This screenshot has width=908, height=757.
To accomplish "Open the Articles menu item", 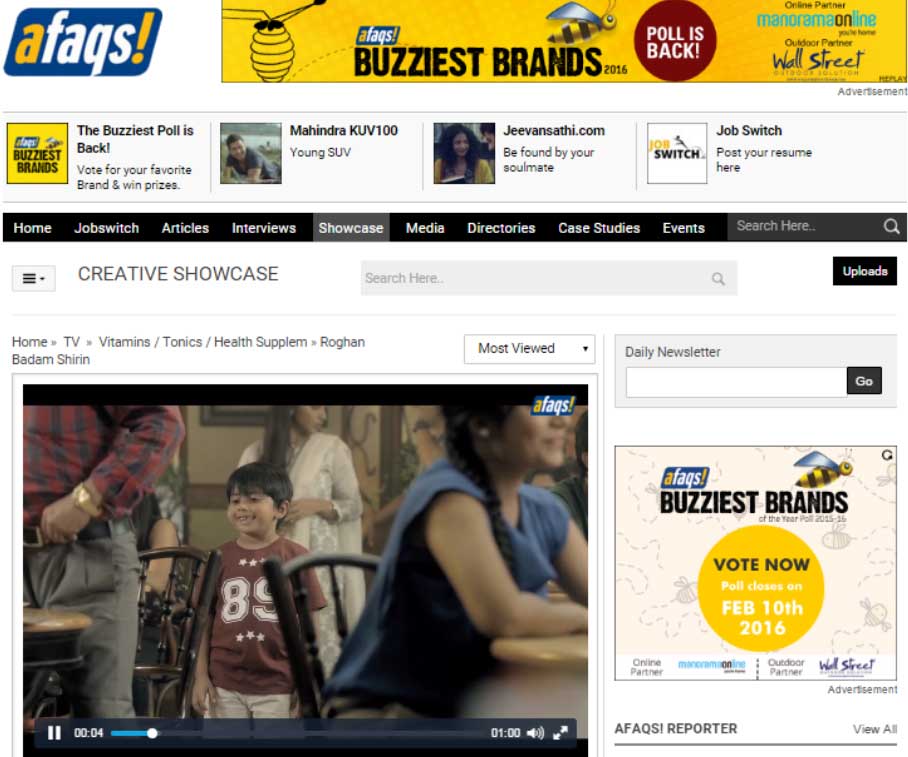I will pyautogui.click(x=185, y=228).
